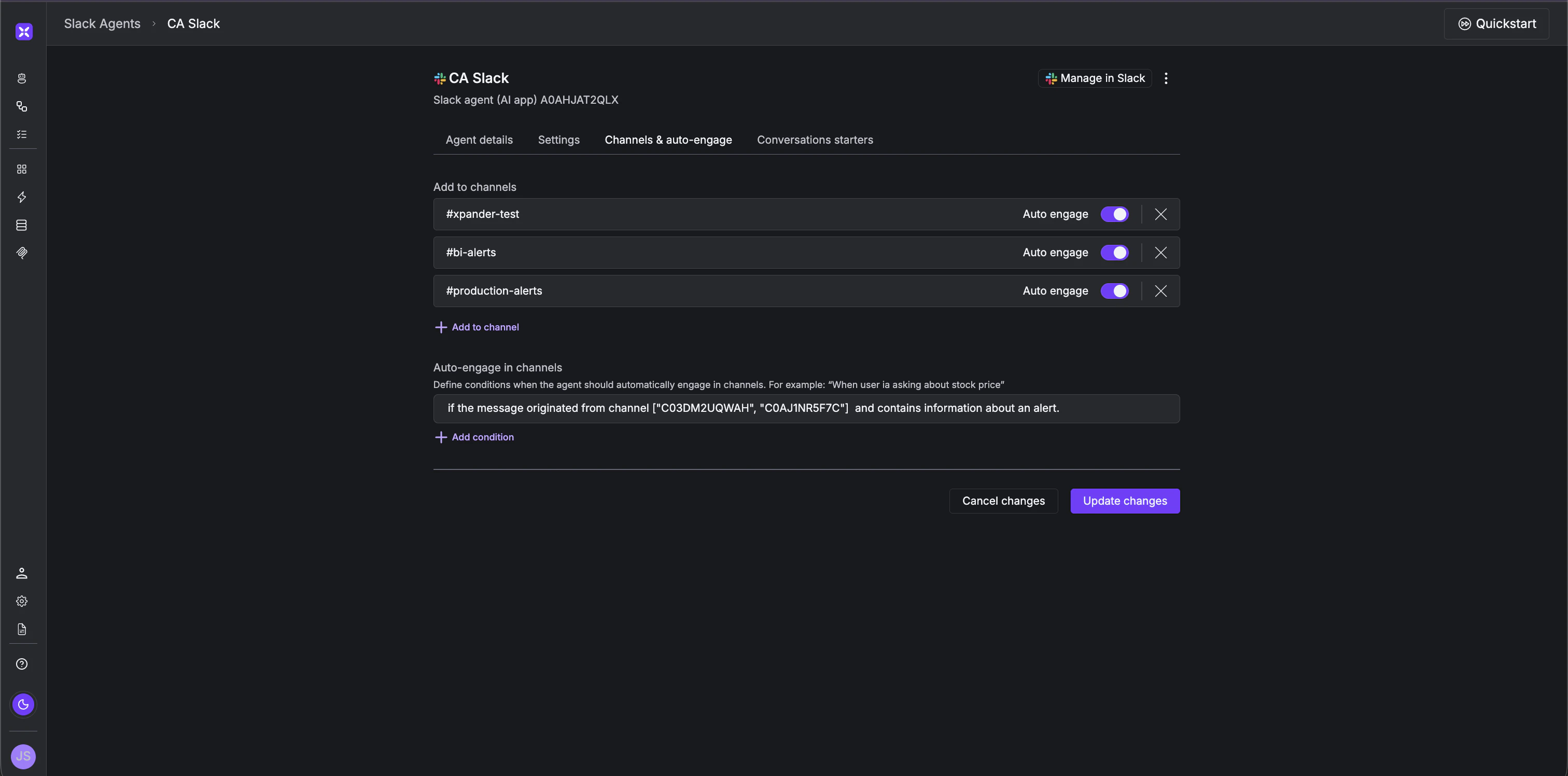This screenshot has height=776, width=1568.
Task: Disable Auto engage for #bi-alerts
Action: pyautogui.click(x=1114, y=253)
